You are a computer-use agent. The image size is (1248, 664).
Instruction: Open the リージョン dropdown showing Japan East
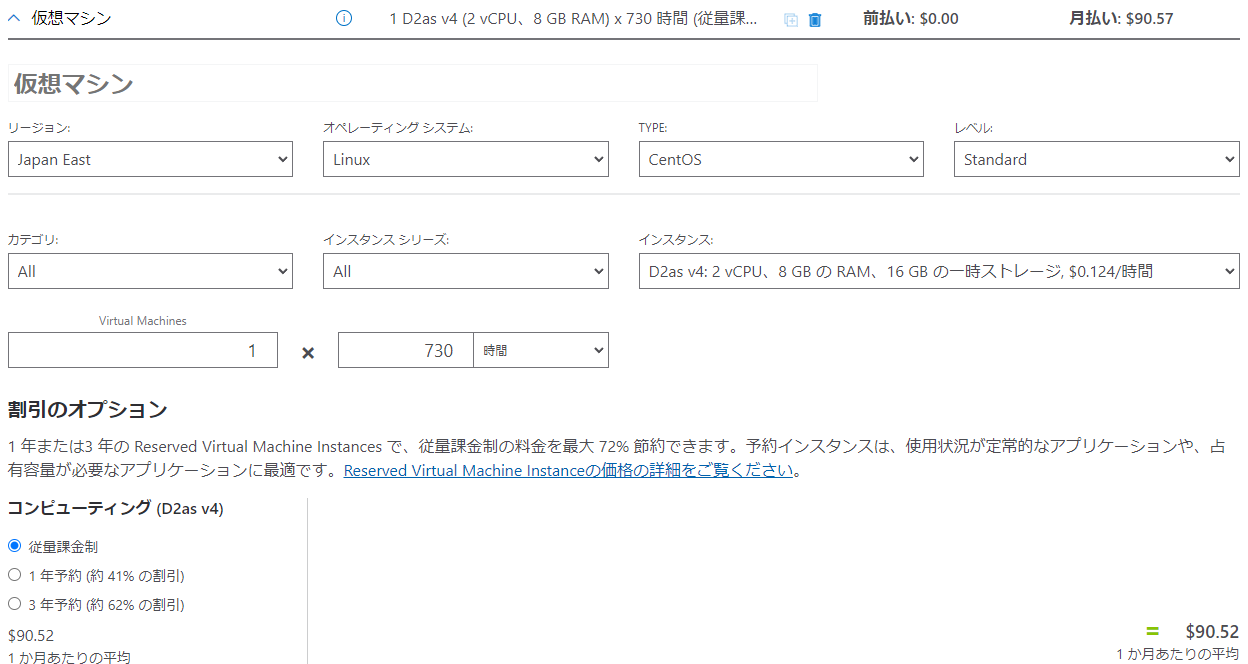point(150,158)
